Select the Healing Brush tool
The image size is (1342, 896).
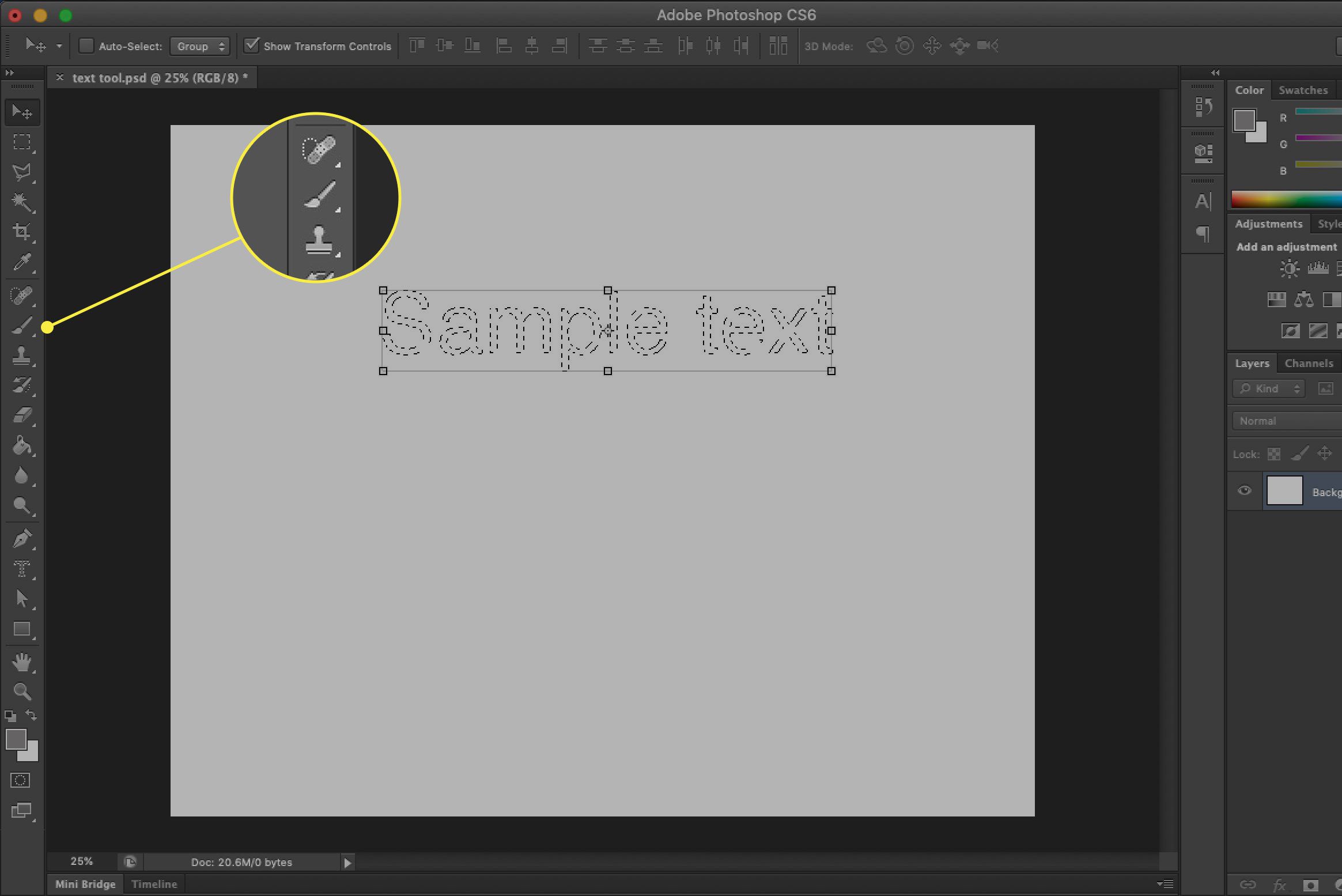pos(22,296)
